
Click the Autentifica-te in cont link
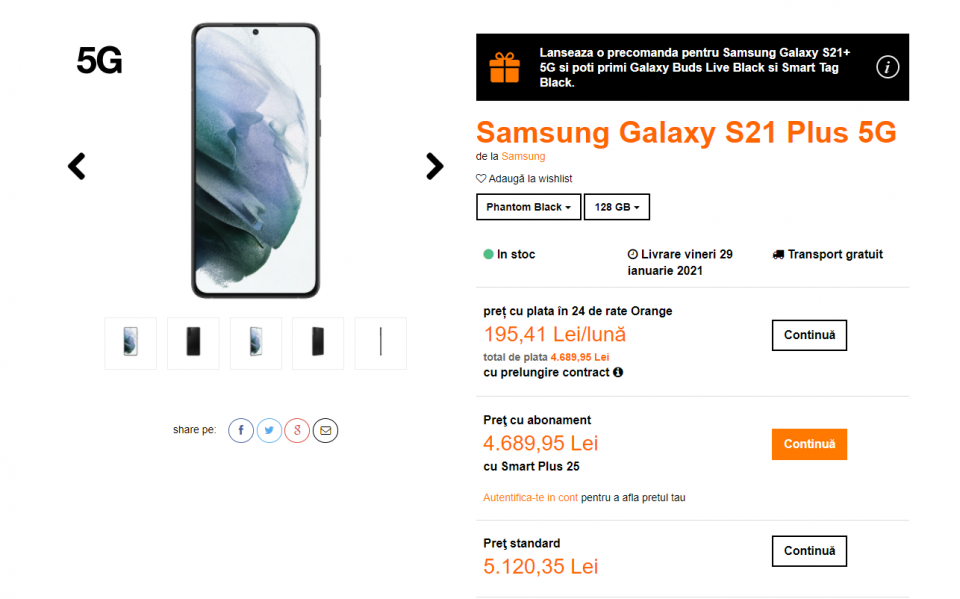530,497
